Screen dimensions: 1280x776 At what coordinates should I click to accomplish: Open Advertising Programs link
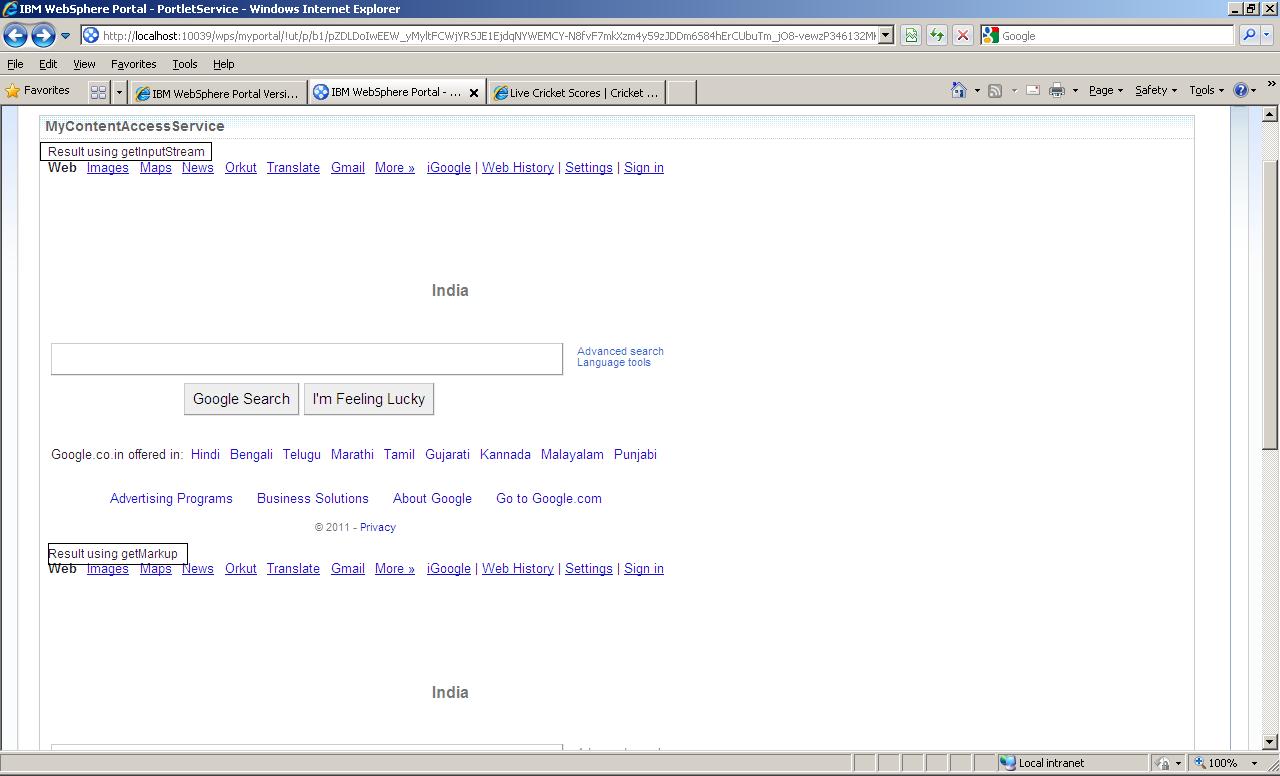tap(171, 498)
